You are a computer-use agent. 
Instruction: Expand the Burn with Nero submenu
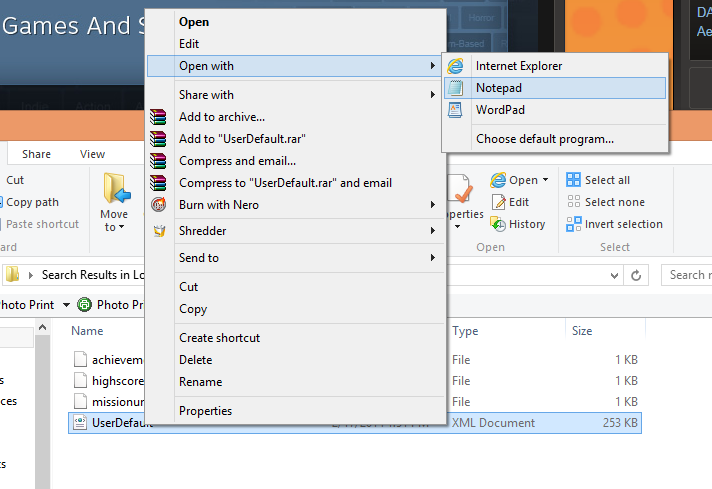click(295, 205)
